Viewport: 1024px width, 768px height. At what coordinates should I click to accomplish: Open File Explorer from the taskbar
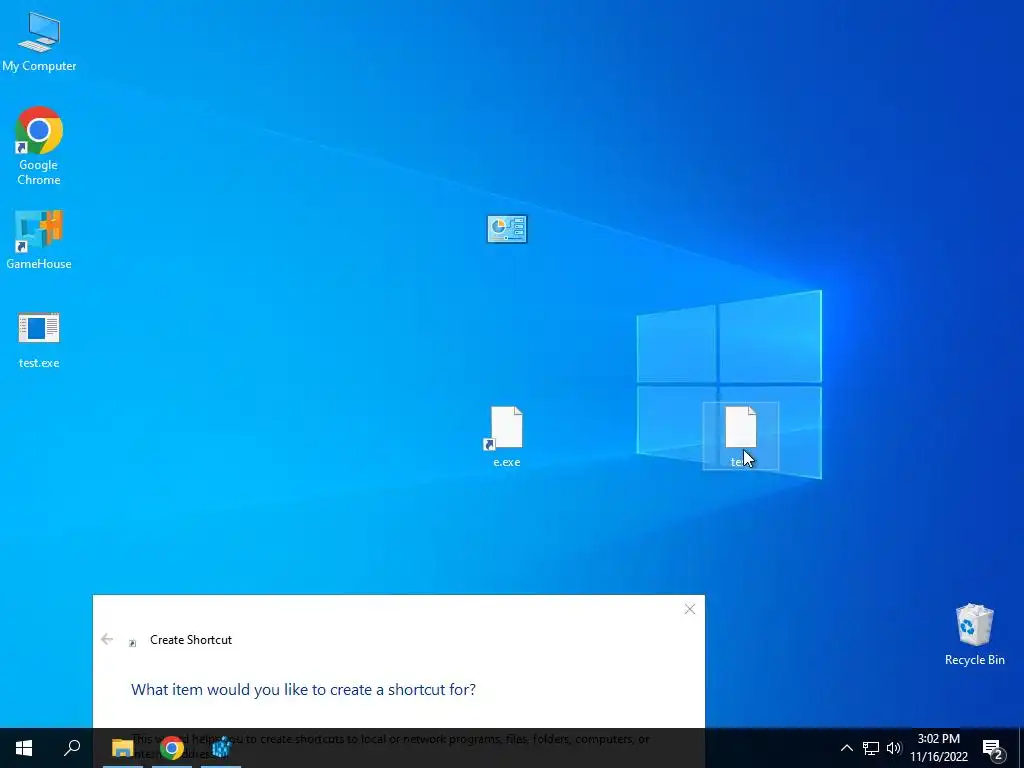tap(122, 748)
